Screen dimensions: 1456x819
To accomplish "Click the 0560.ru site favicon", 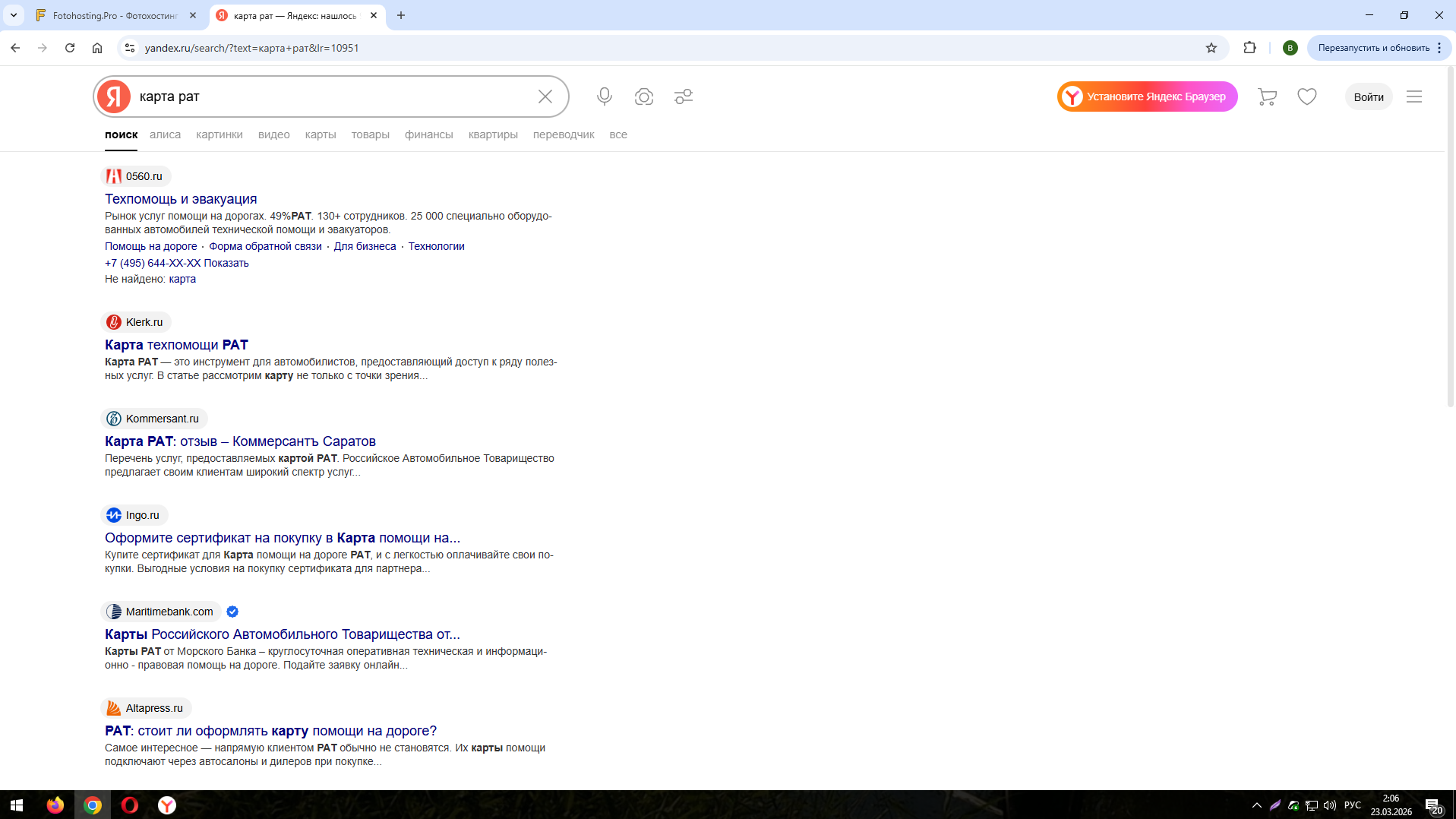I will click(114, 176).
